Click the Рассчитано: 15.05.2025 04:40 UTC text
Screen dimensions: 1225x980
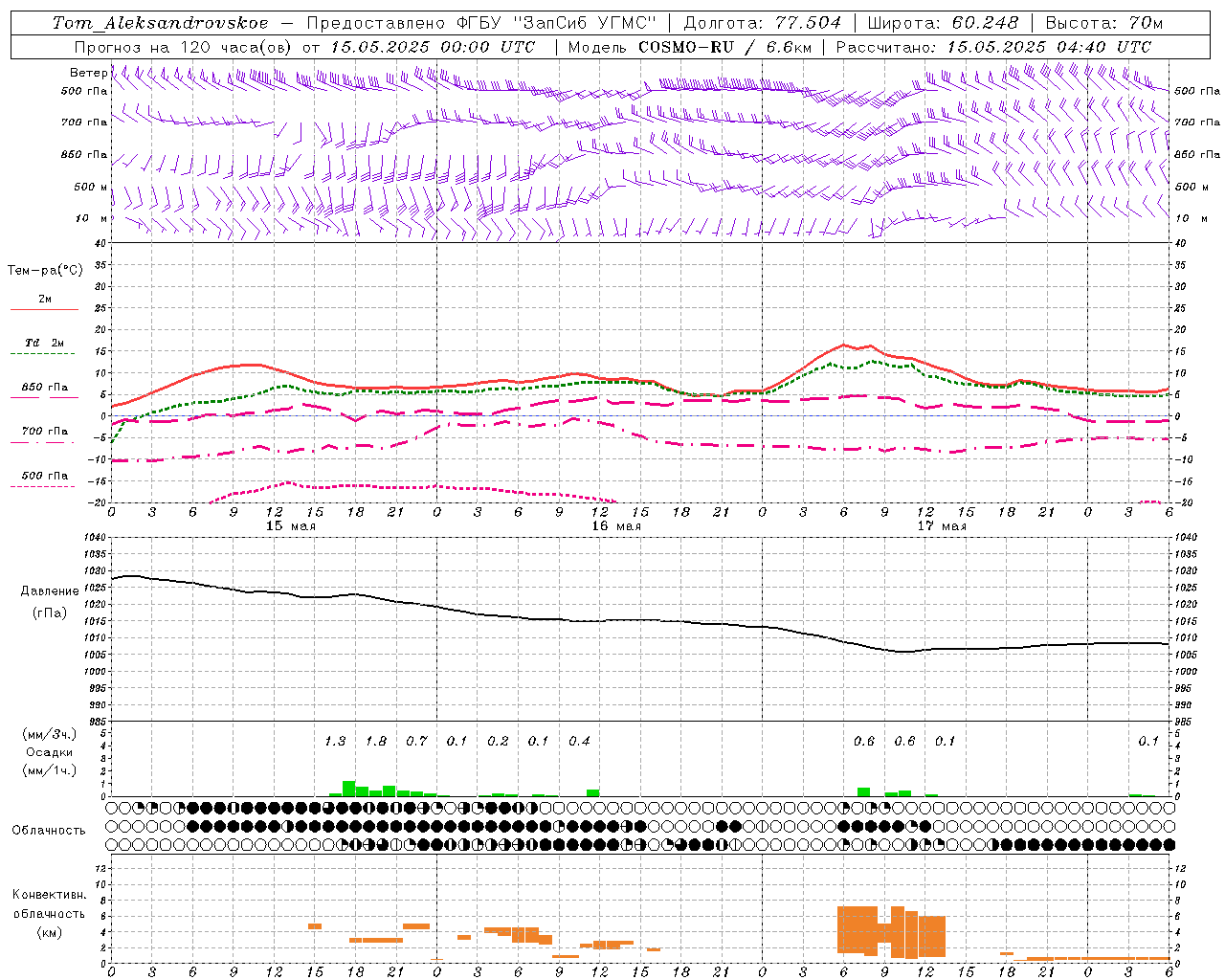coord(993,47)
